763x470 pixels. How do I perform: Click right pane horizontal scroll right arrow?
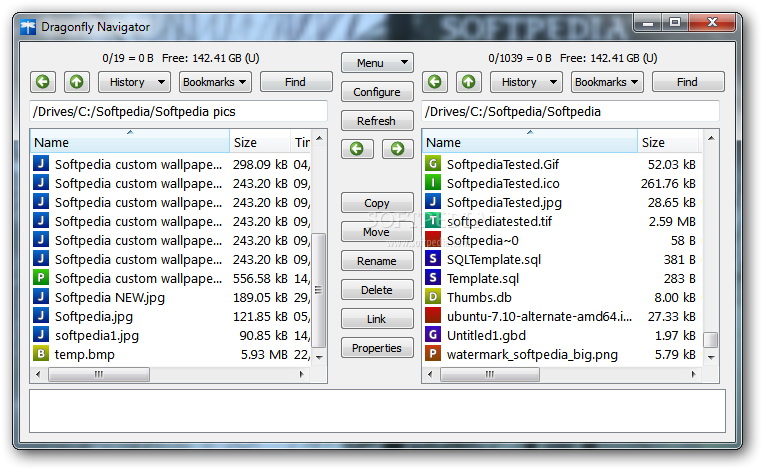pyautogui.click(x=693, y=374)
